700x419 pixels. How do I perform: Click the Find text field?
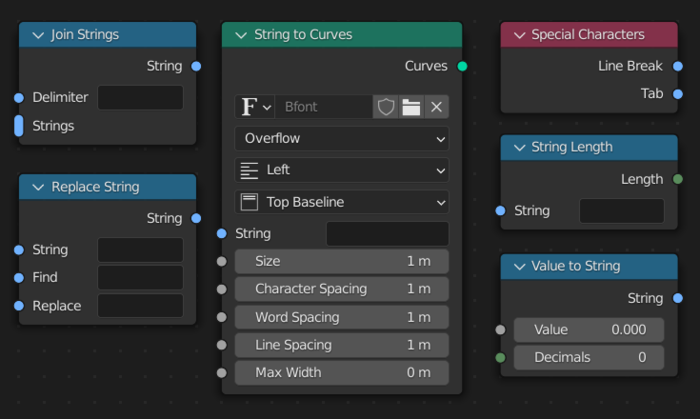point(140,278)
